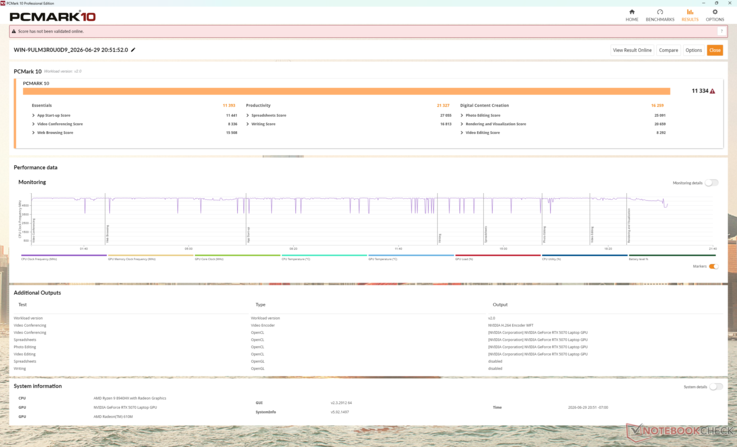Viewport: 737px width, 447px height.
Task: Disable the Markers toggle
Action: 713,267
